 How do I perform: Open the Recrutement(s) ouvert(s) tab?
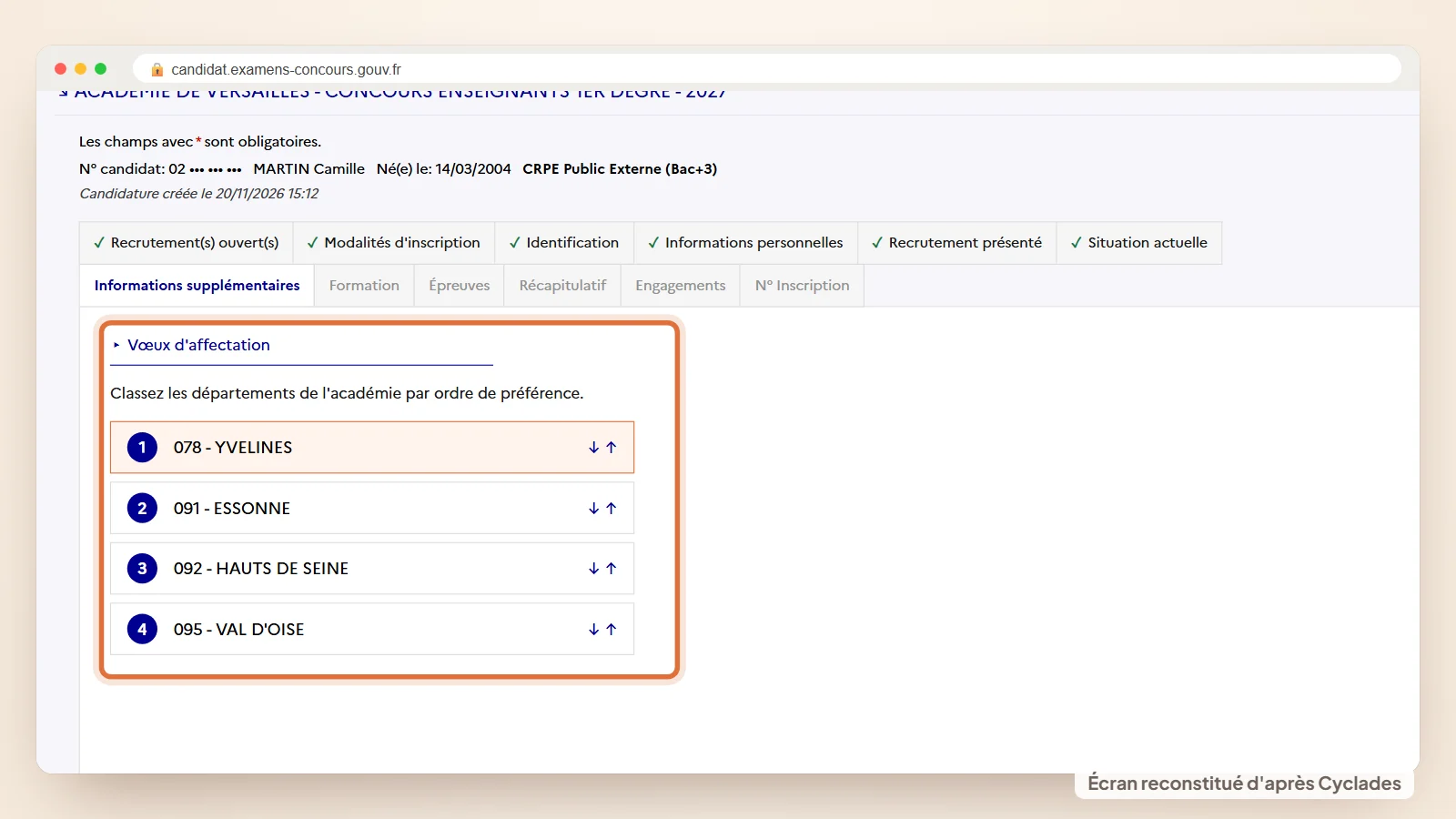point(187,243)
